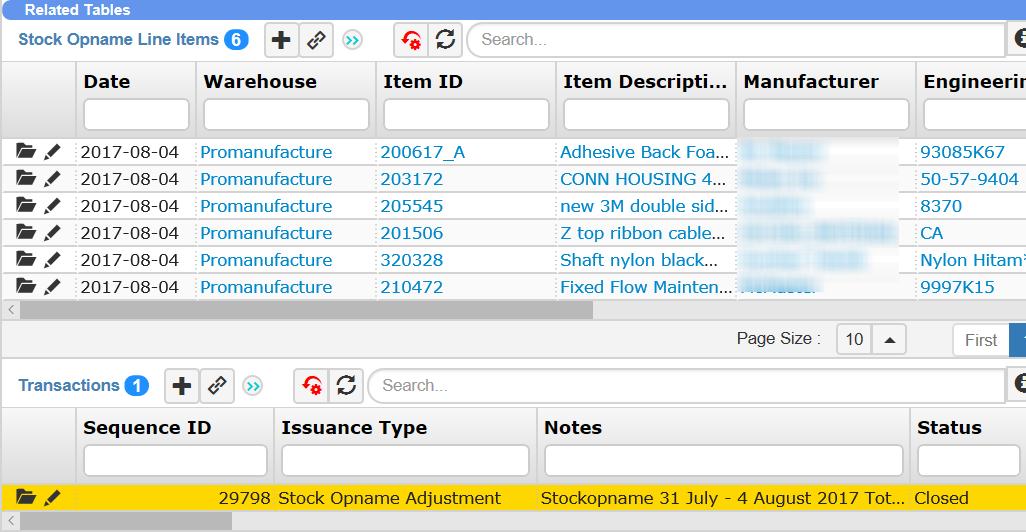Sort by the Warehouse column header
Image resolution: width=1026 pixels, height=532 pixels.
pos(260,82)
